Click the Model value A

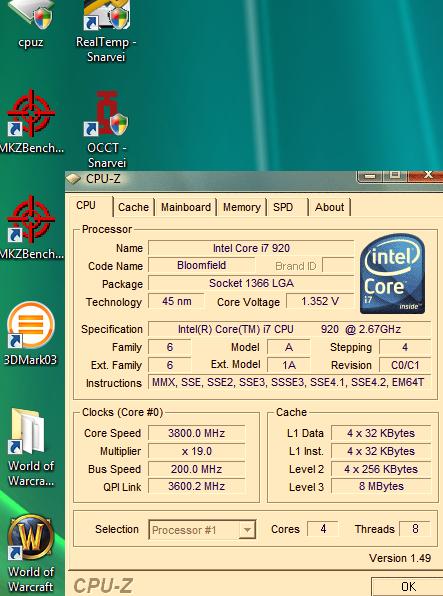tap(289, 347)
